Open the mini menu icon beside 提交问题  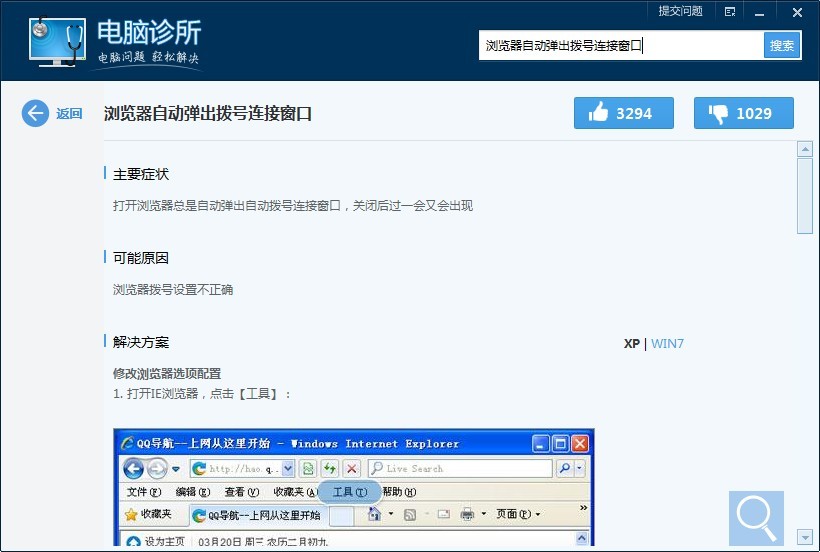click(x=730, y=12)
